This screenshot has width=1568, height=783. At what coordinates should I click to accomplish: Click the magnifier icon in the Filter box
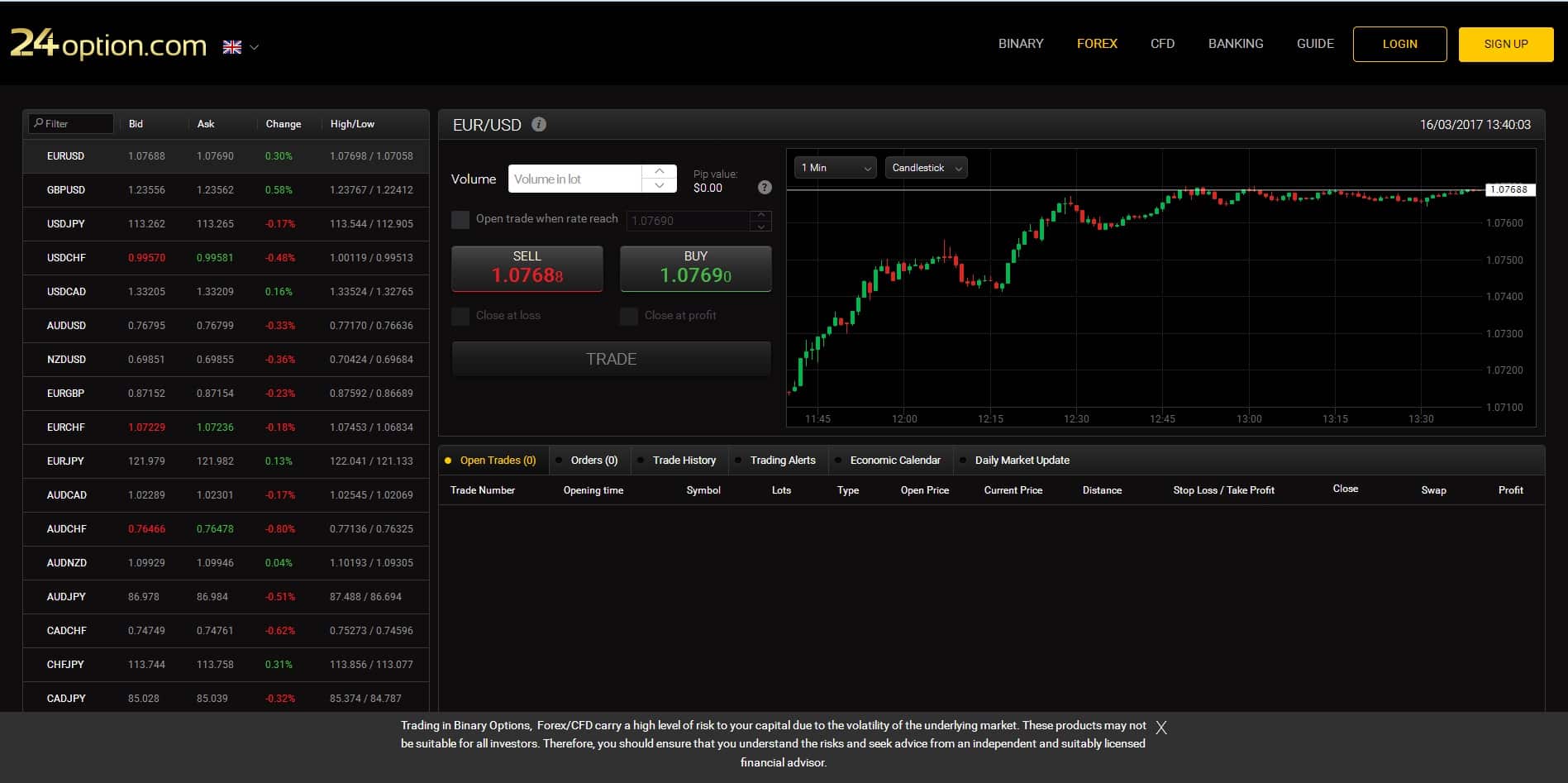(x=39, y=123)
